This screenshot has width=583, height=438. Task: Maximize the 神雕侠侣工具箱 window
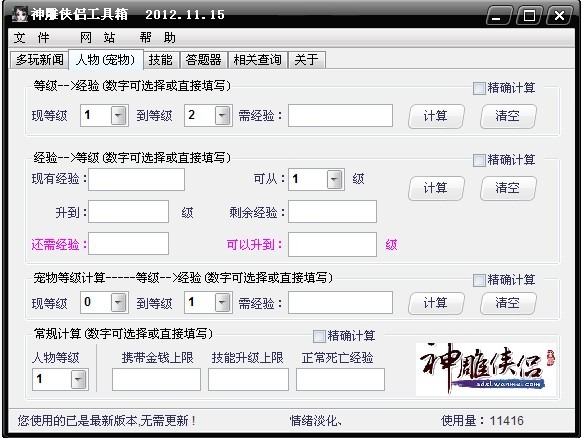point(529,16)
